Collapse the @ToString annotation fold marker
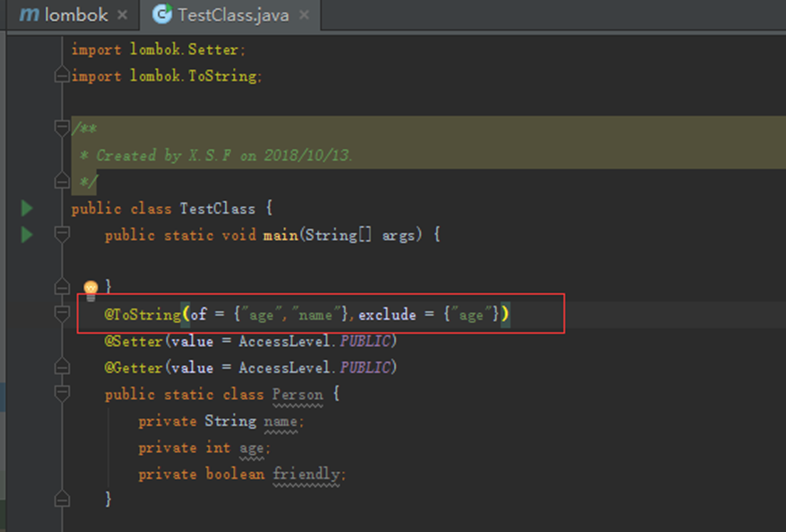 coord(62,314)
